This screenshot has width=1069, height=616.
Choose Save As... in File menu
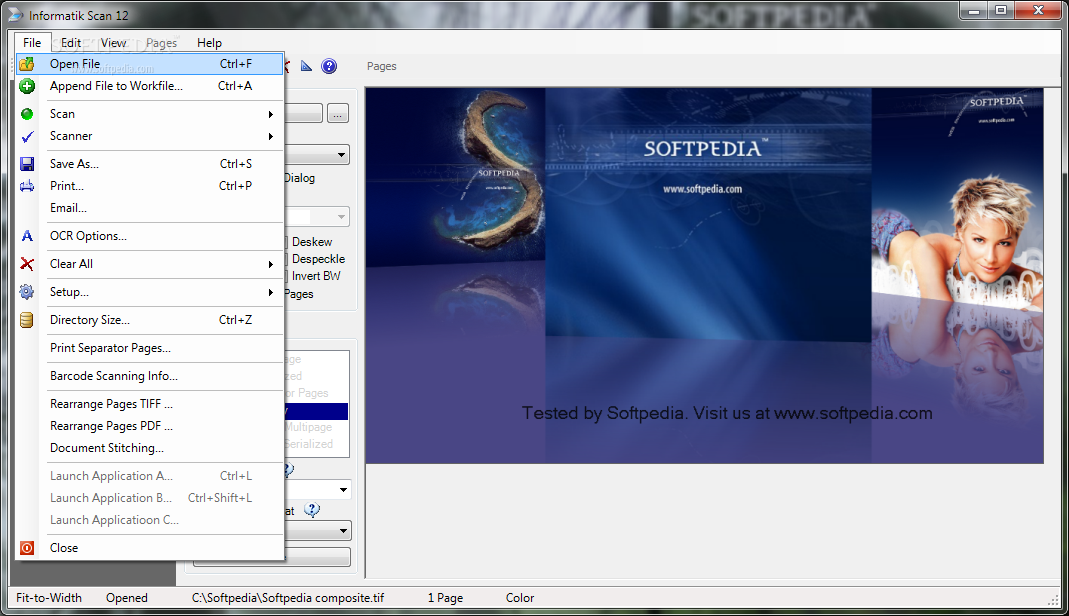click(x=149, y=164)
